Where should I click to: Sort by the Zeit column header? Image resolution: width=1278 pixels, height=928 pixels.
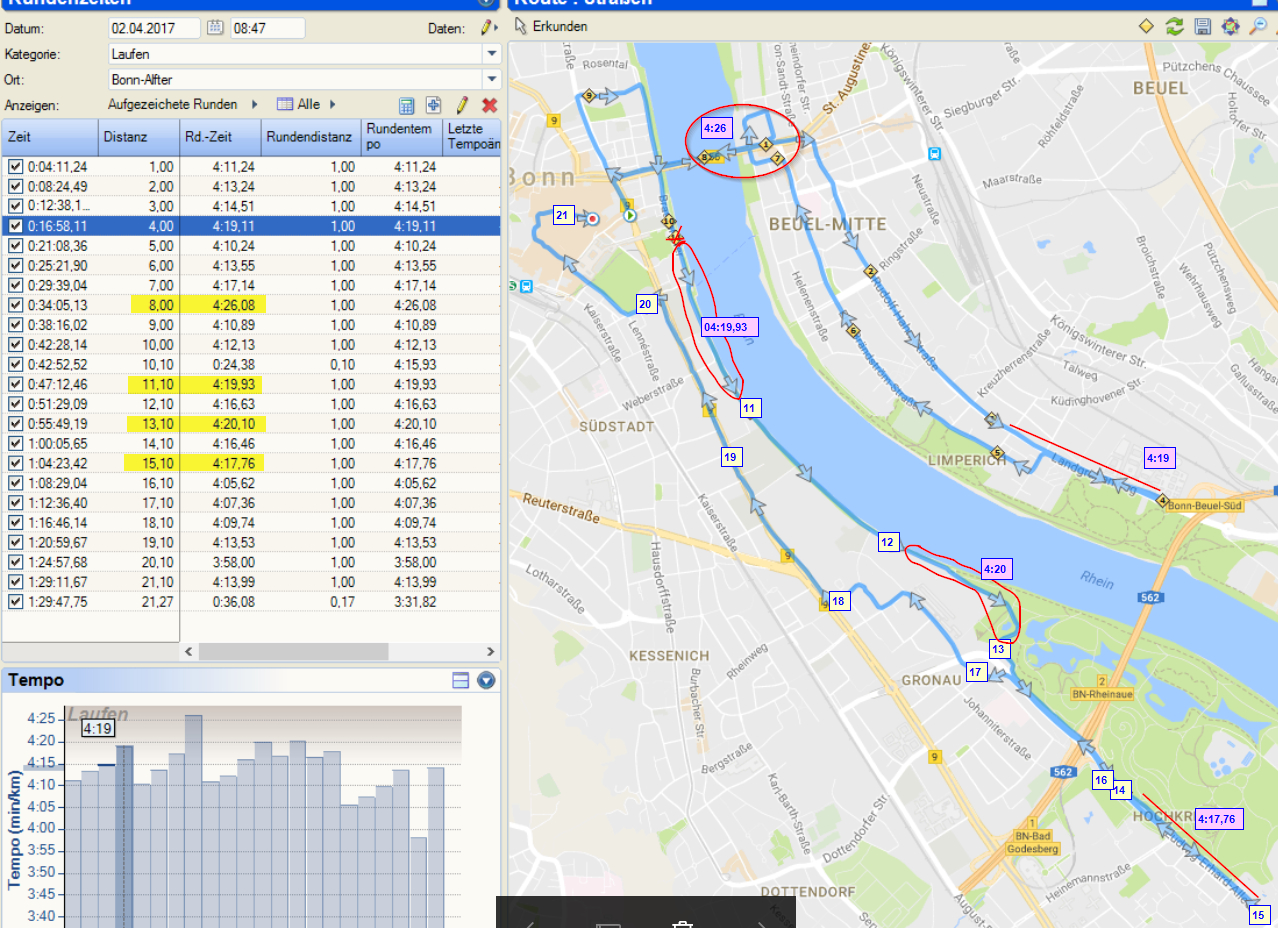50,137
